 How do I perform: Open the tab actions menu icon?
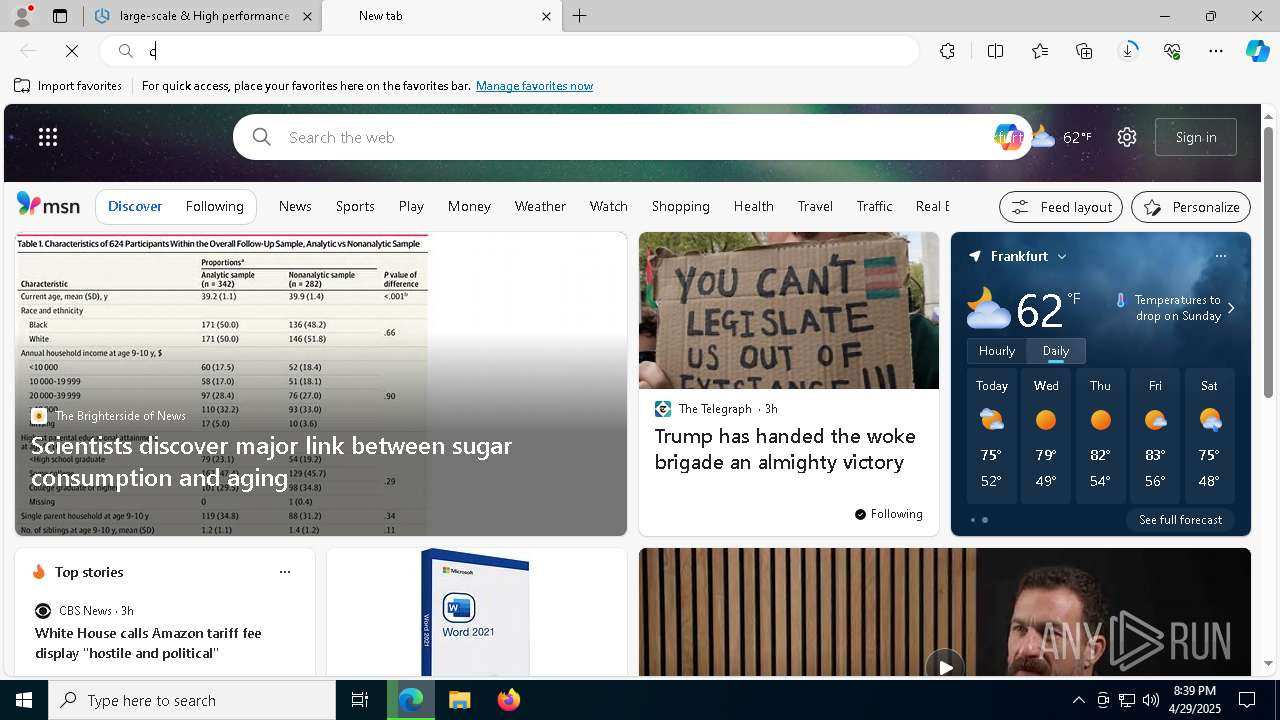60,16
